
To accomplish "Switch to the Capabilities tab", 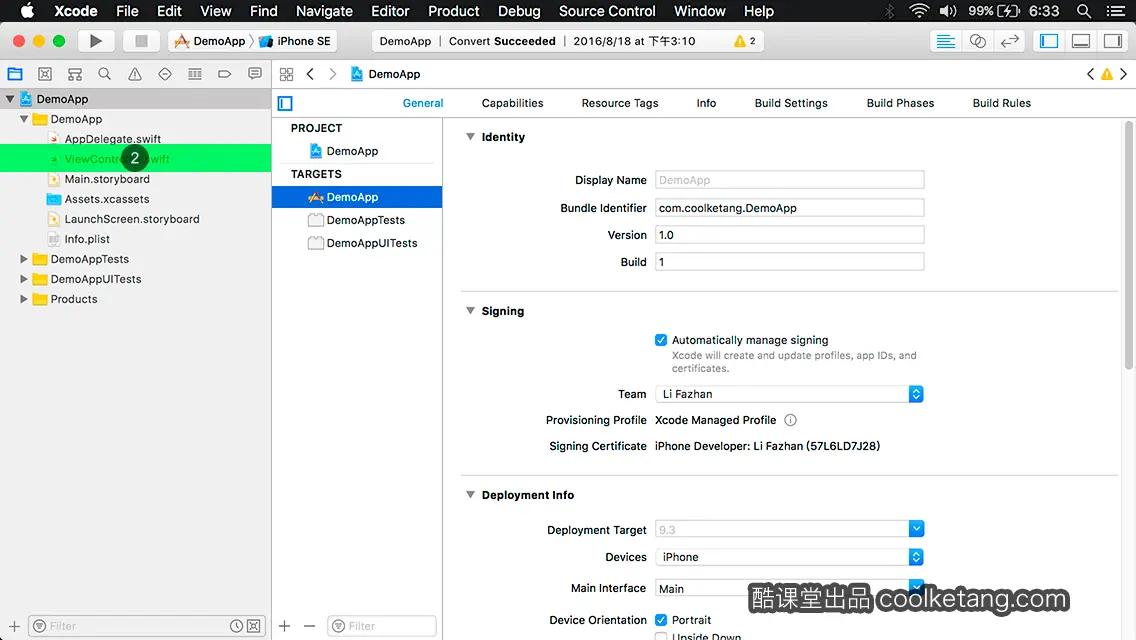I will [512, 103].
